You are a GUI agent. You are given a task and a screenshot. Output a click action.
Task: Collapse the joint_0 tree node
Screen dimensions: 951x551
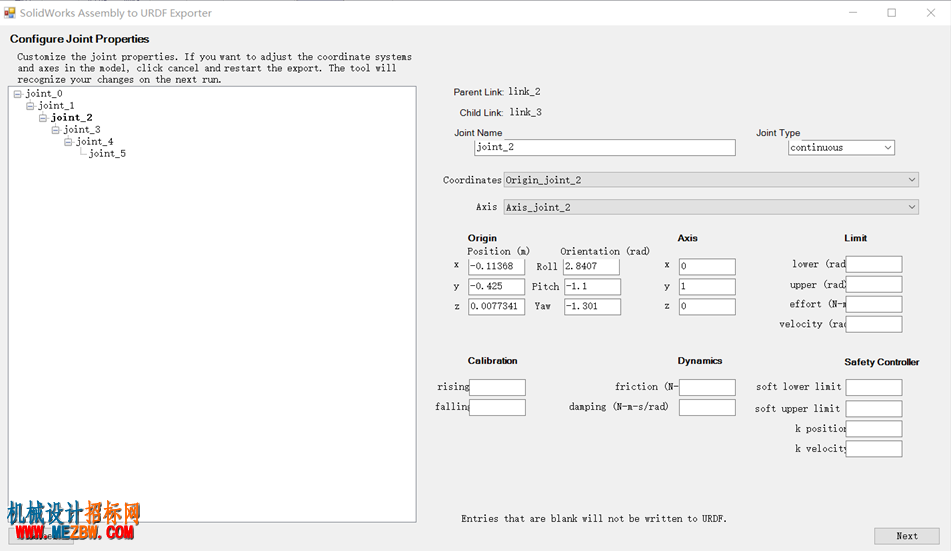pyautogui.click(x=18, y=94)
